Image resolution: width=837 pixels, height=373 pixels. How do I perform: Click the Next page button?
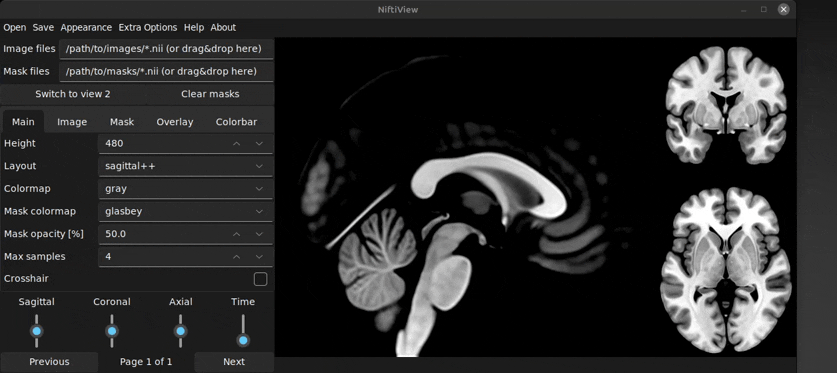pos(234,362)
